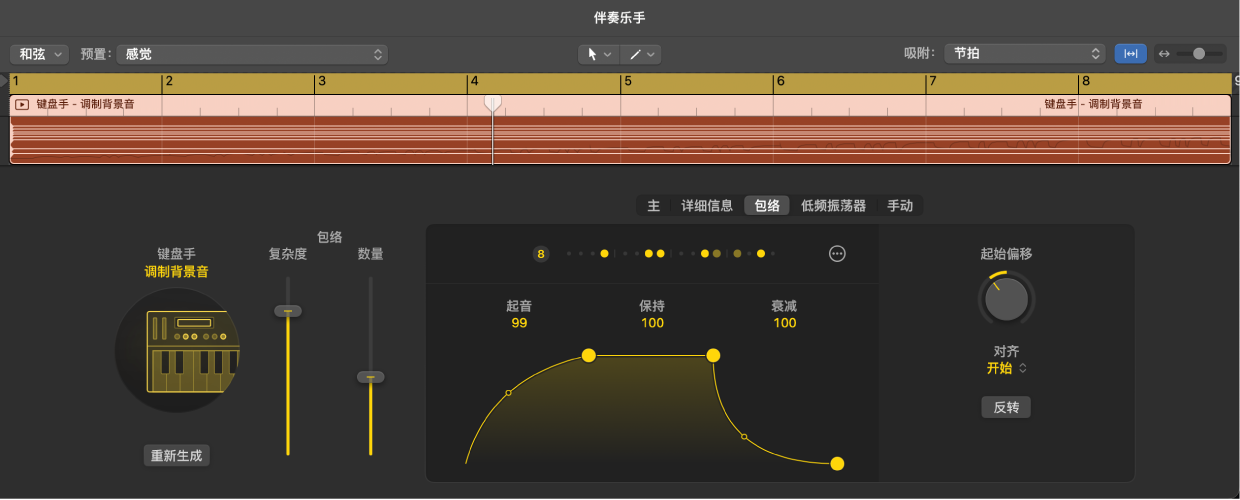
Task: Select the envelope decay end handle
Action: pyautogui.click(x=837, y=463)
